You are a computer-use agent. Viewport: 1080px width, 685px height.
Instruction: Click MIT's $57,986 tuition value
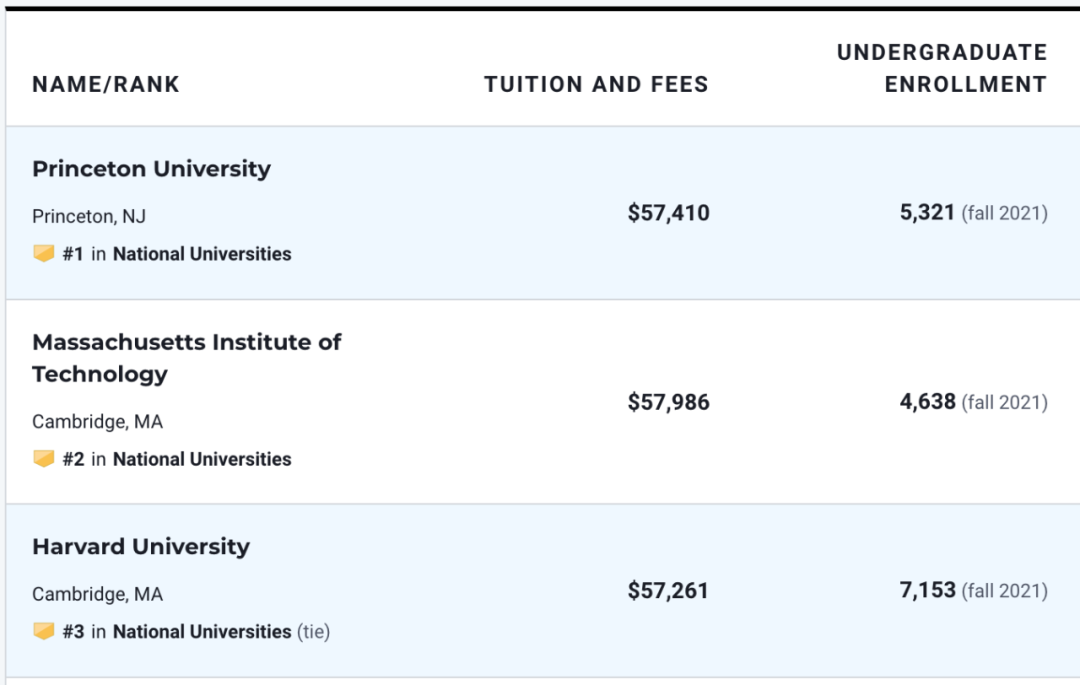click(668, 402)
